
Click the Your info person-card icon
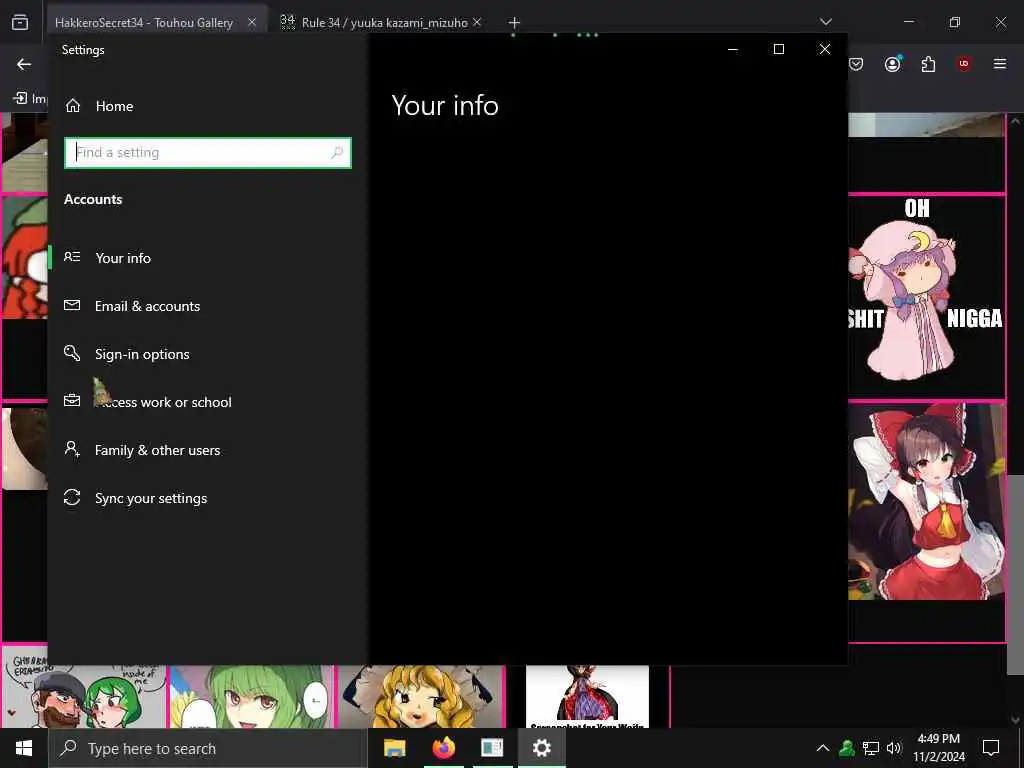coord(72,257)
